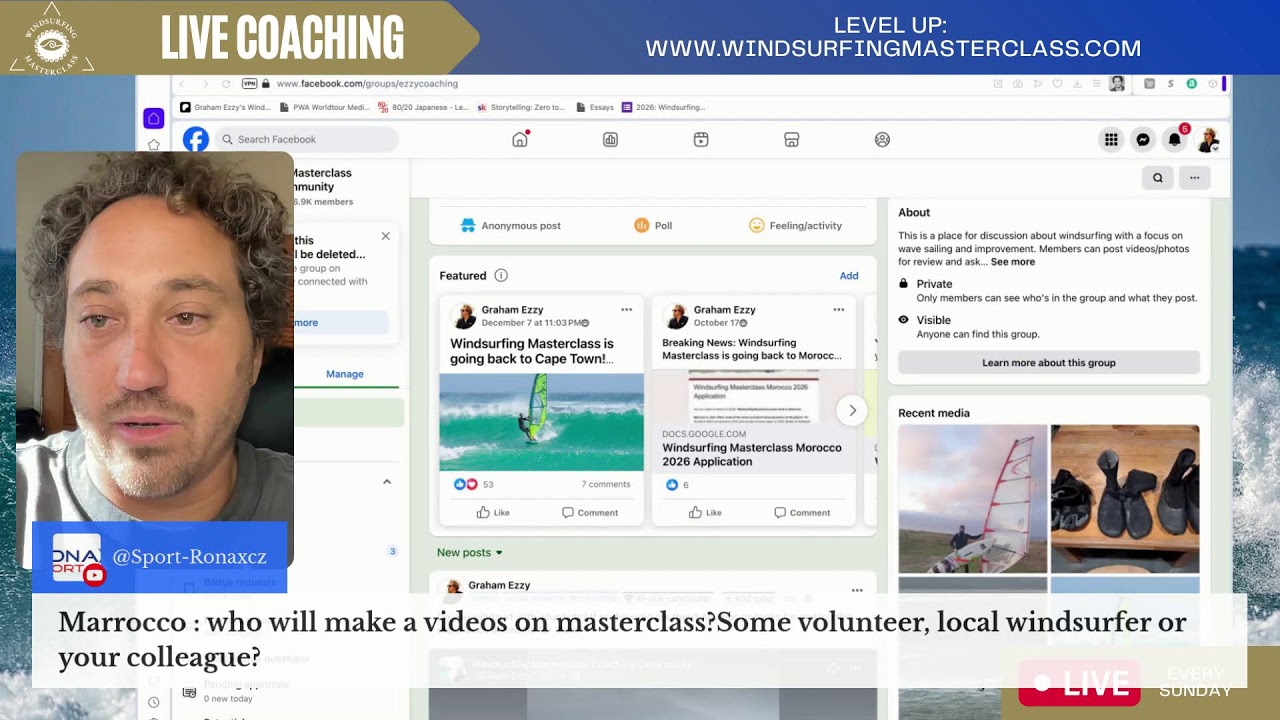The width and height of the screenshot is (1280, 720).
Task: Open the wetsuit boots recent media photo
Action: click(x=1125, y=499)
